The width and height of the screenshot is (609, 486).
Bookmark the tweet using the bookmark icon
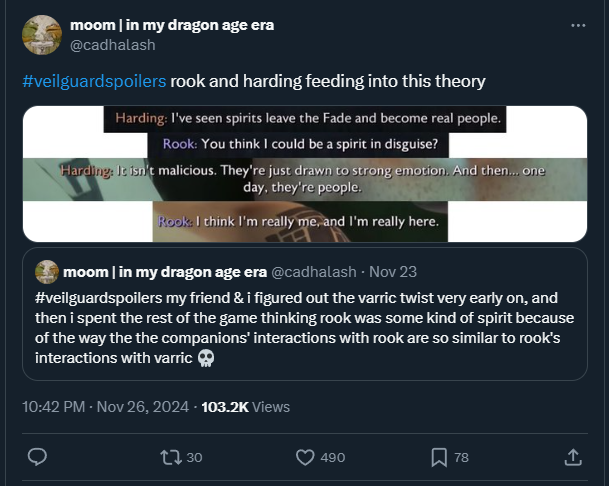tap(439, 457)
